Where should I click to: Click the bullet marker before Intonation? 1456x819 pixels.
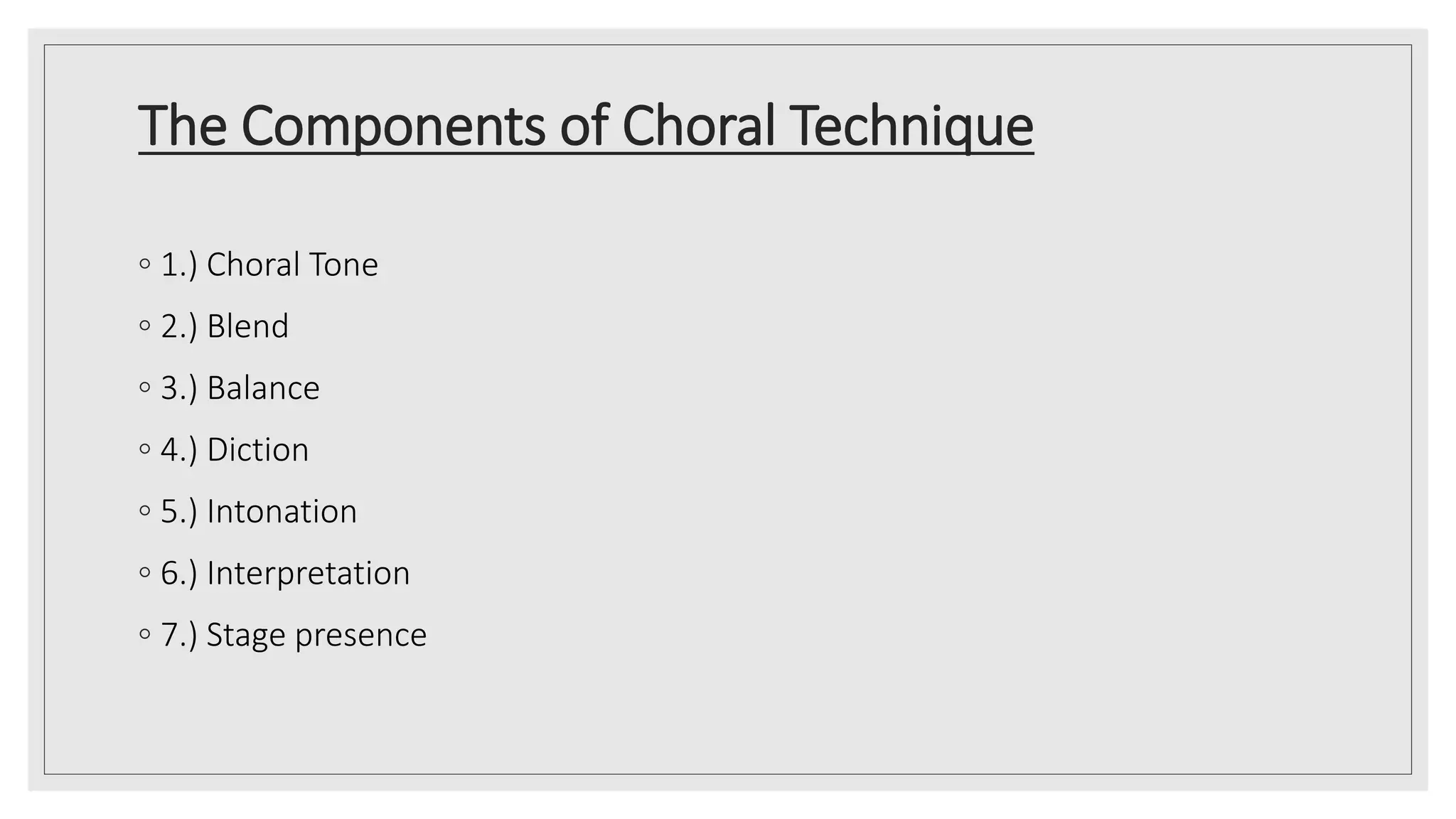pos(145,511)
